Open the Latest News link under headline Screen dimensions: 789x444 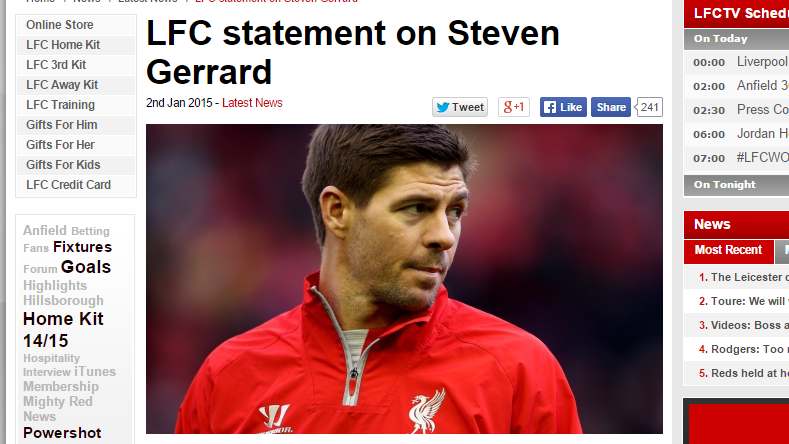click(x=252, y=103)
